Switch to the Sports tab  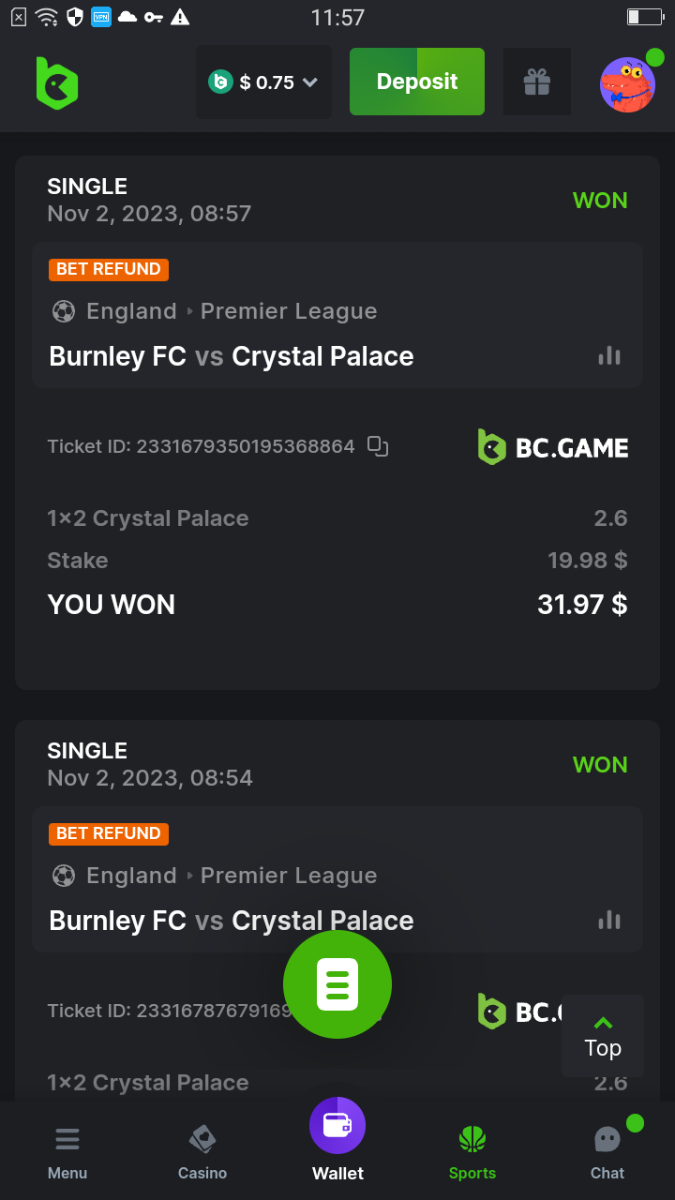[x=472, y=1151]
